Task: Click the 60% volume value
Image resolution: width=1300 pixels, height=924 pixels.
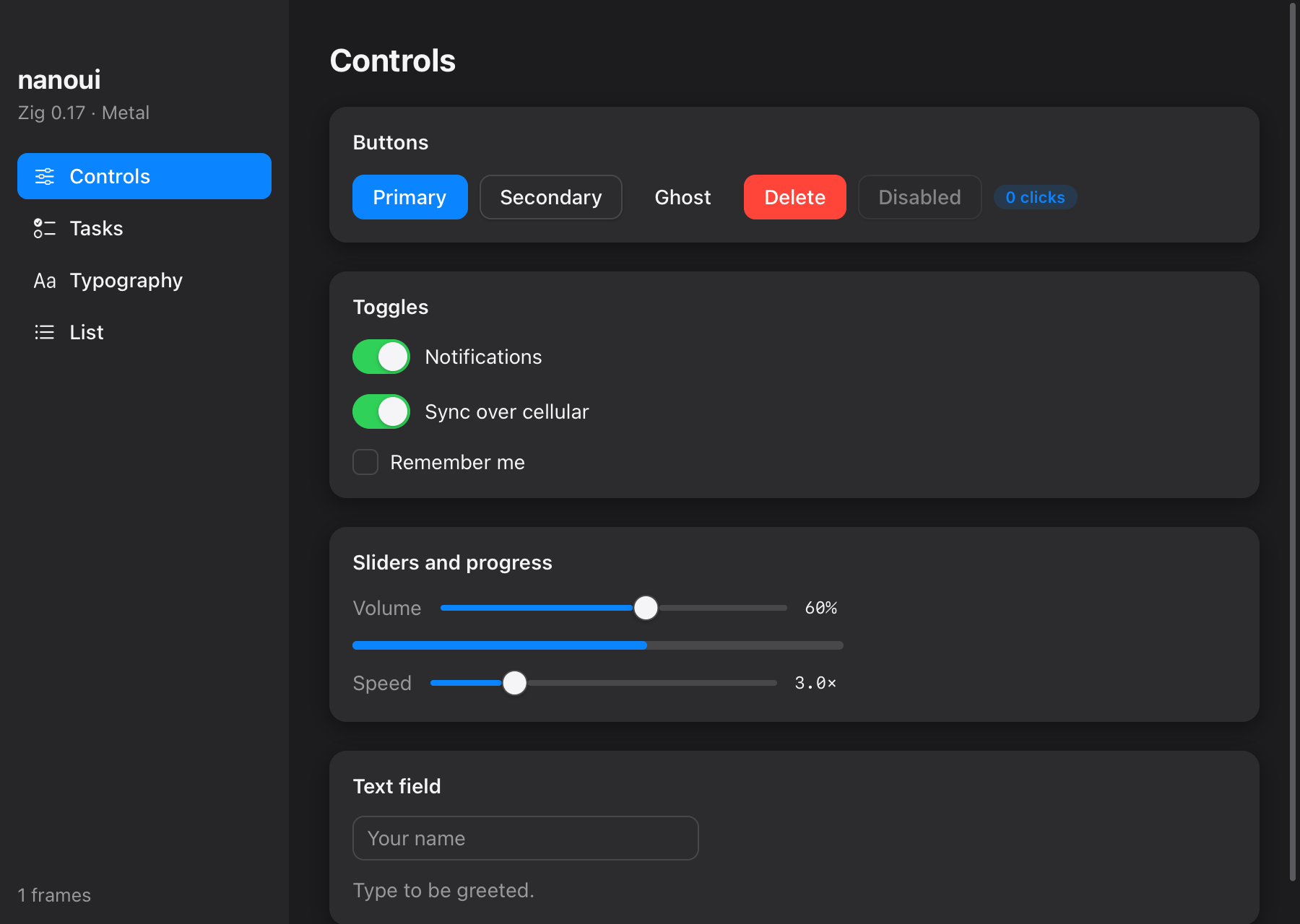Action: coord(821,608)
